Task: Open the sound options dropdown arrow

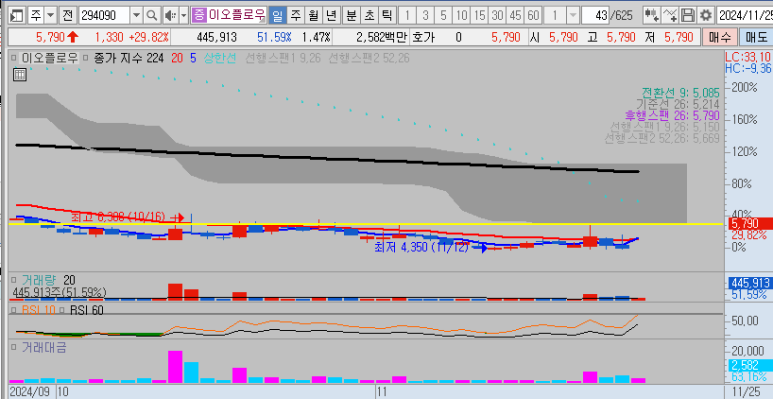Action: click(184, 15)
